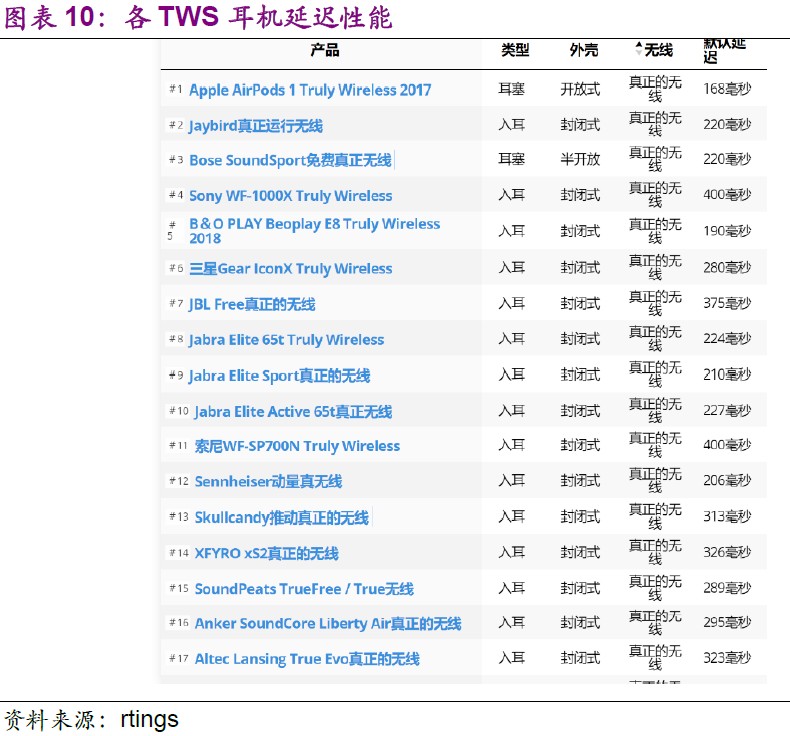
Task: Select the 326毫秒 latency value
Action: [x=727, y=552]
